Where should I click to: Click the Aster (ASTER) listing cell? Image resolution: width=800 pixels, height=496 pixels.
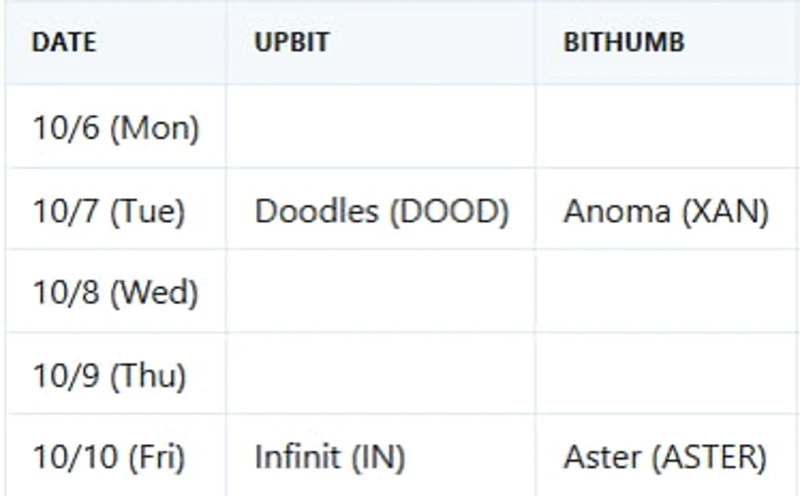tap(665, 458)
